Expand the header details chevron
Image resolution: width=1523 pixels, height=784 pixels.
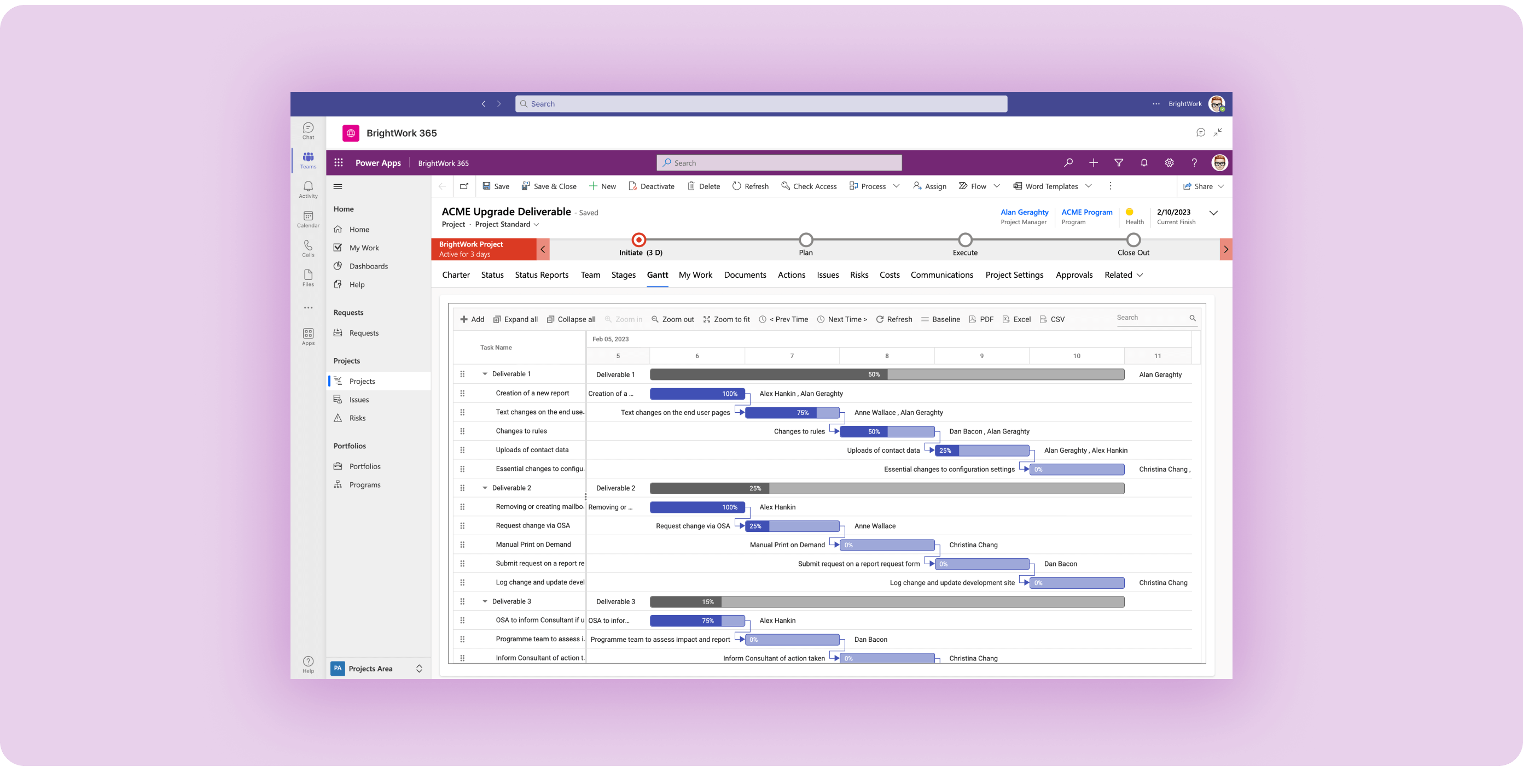click(1213, 213)
